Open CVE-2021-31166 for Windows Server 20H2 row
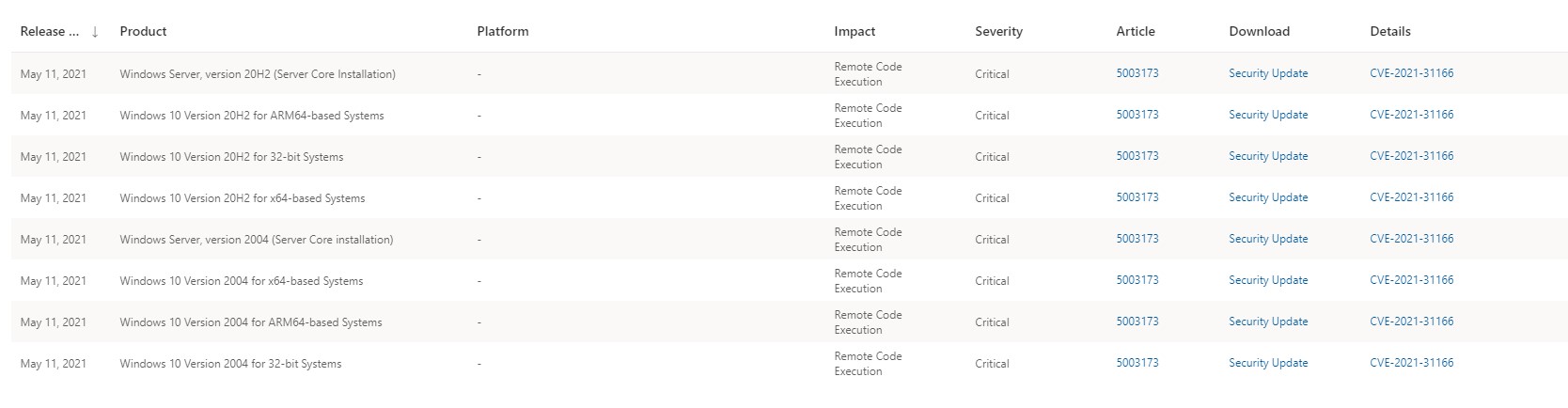The height and width of the screenshot is (408, 1568). coord(1411,73)
